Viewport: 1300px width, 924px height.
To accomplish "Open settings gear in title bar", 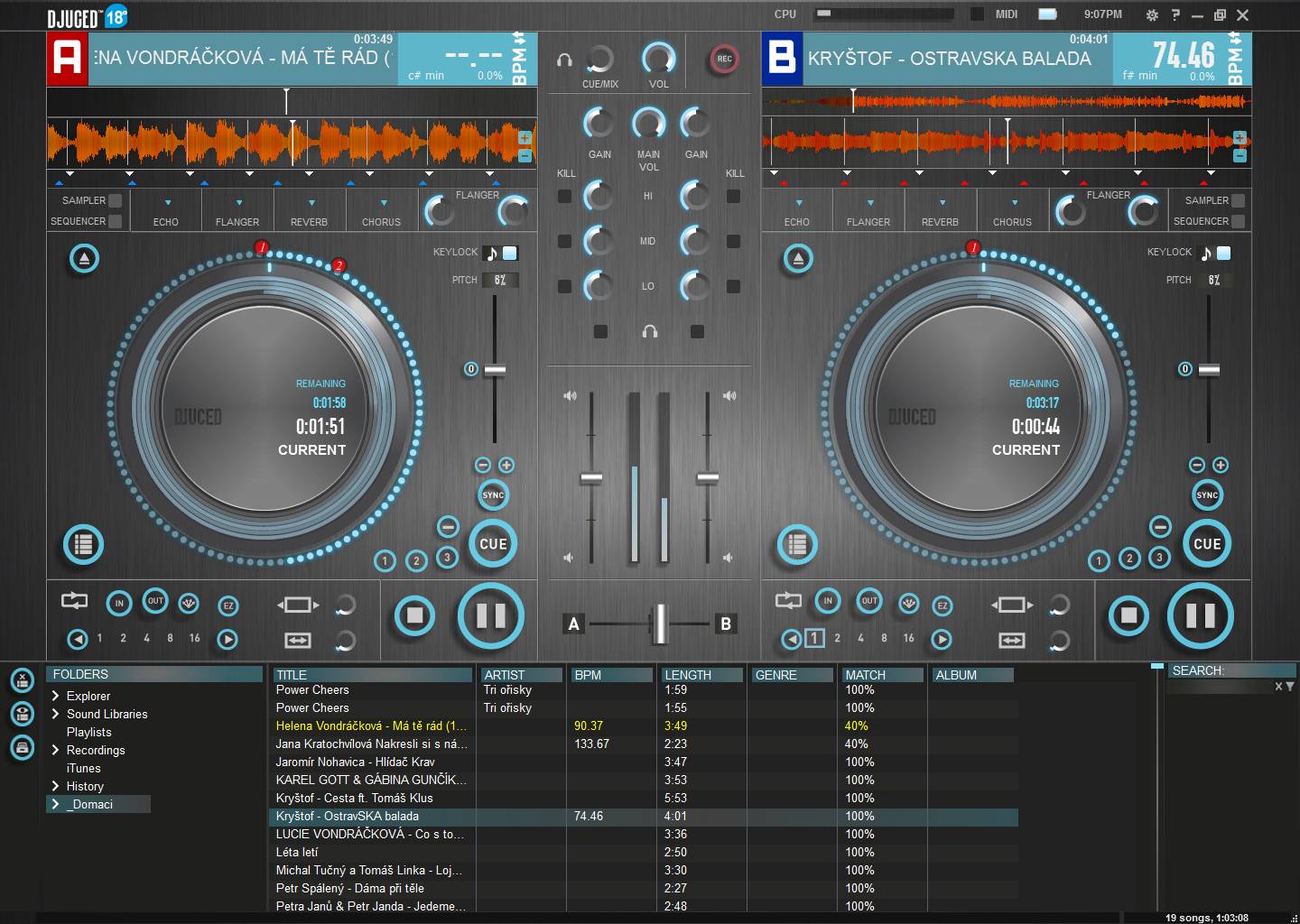I will tap(1151, 14).
